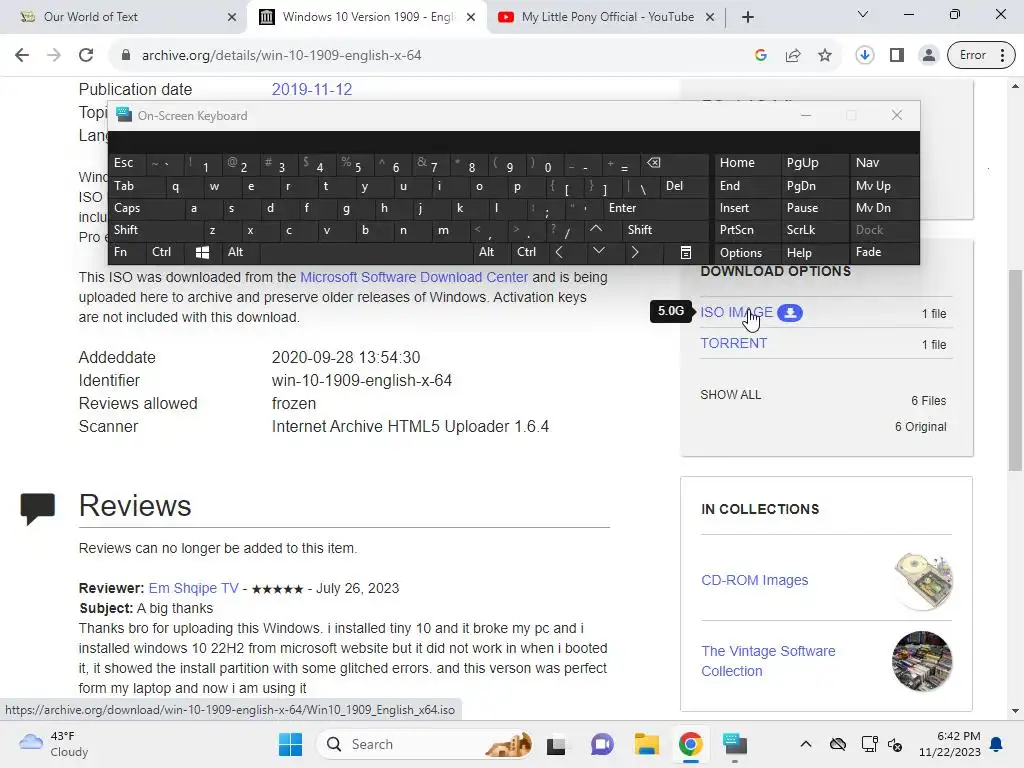This screenshot has height=768, width=1024.
Task: Switch to My Little Pony YouTube tab
Action: (x=607, y=17)
